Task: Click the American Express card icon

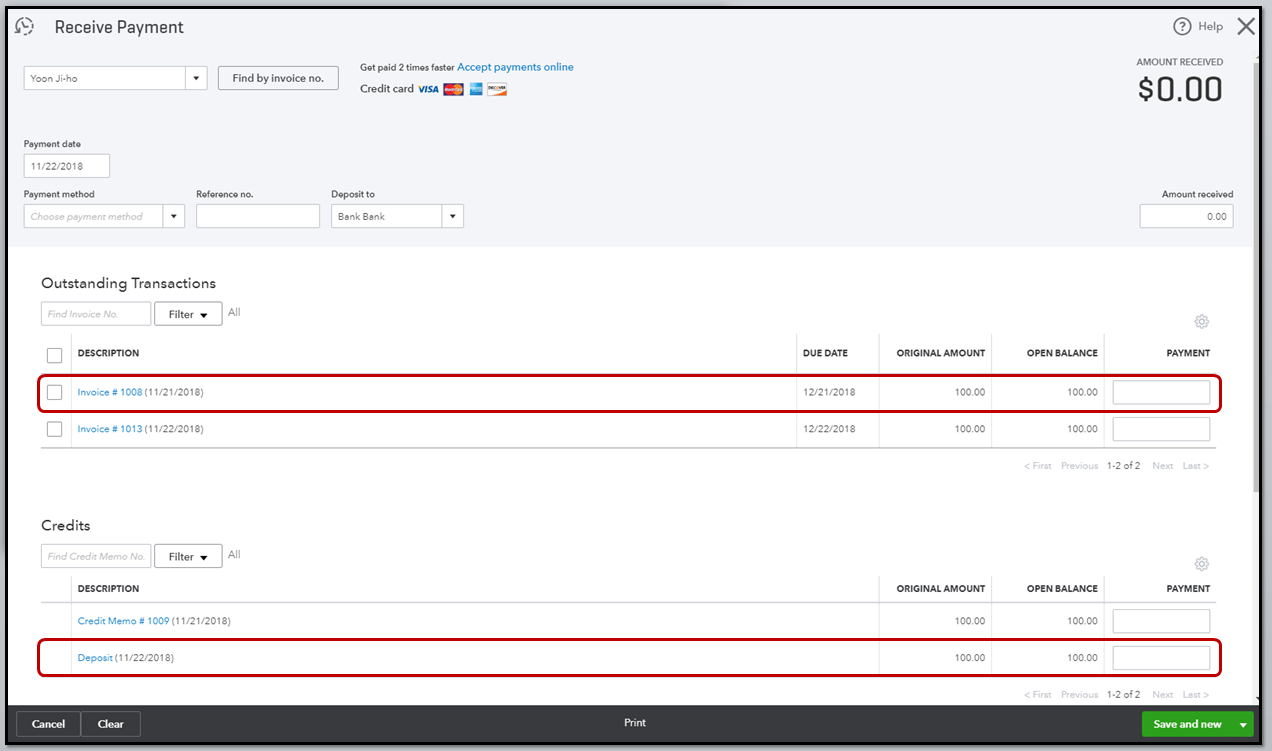Action: tap(474, 89)
